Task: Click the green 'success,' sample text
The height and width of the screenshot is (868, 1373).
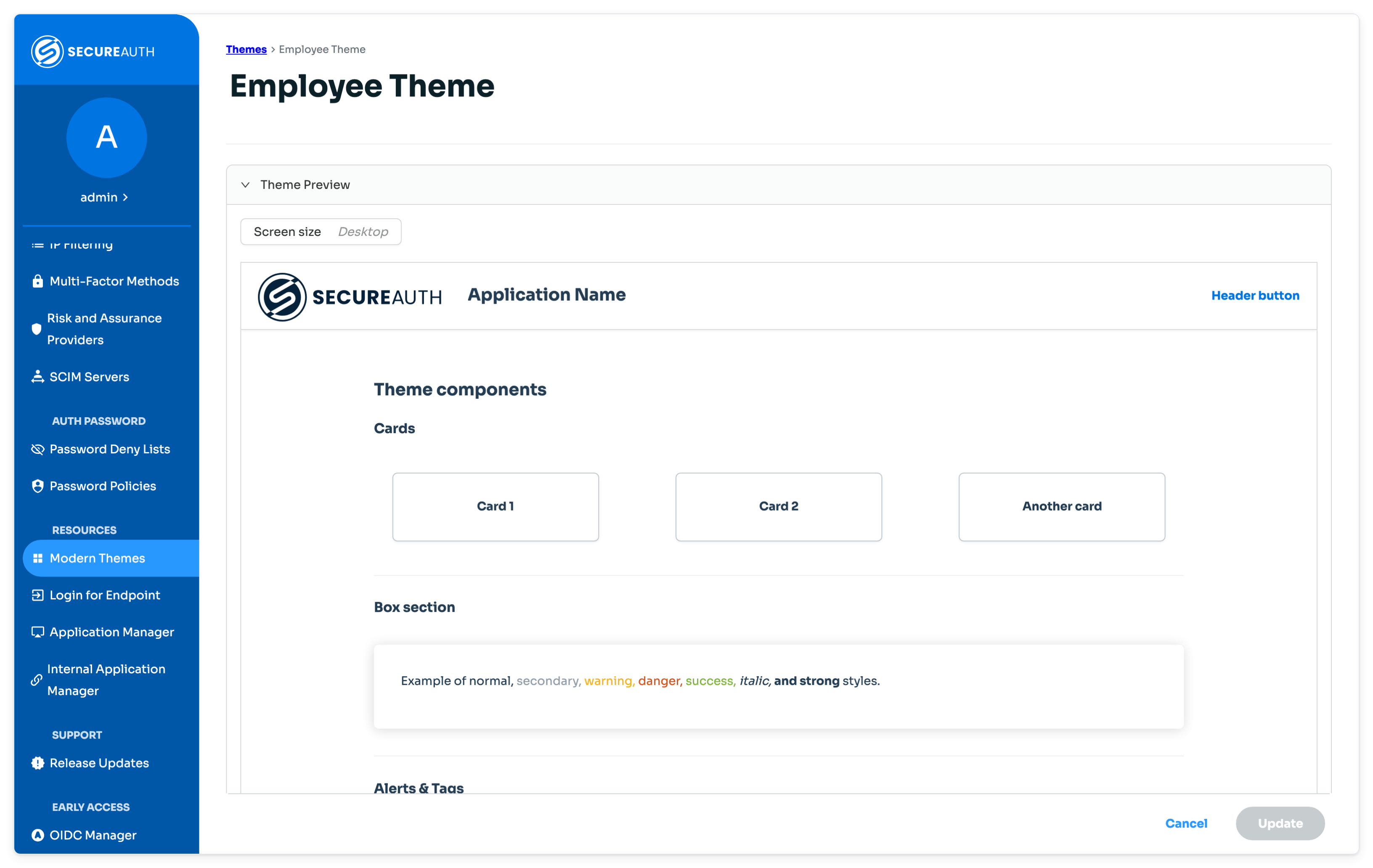Action: point(710,681)
